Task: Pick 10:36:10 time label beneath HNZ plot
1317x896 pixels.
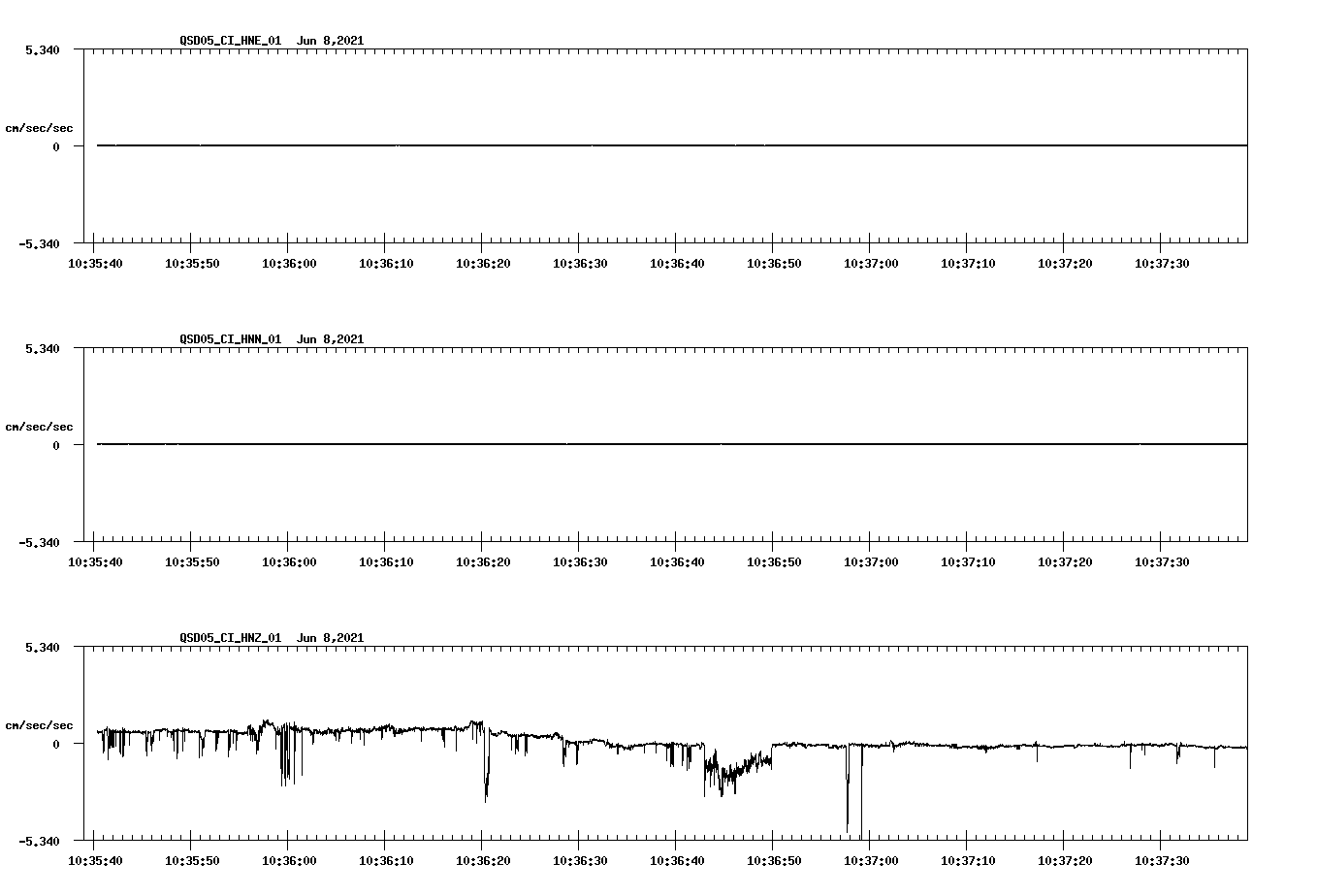Action: point(386,861)
